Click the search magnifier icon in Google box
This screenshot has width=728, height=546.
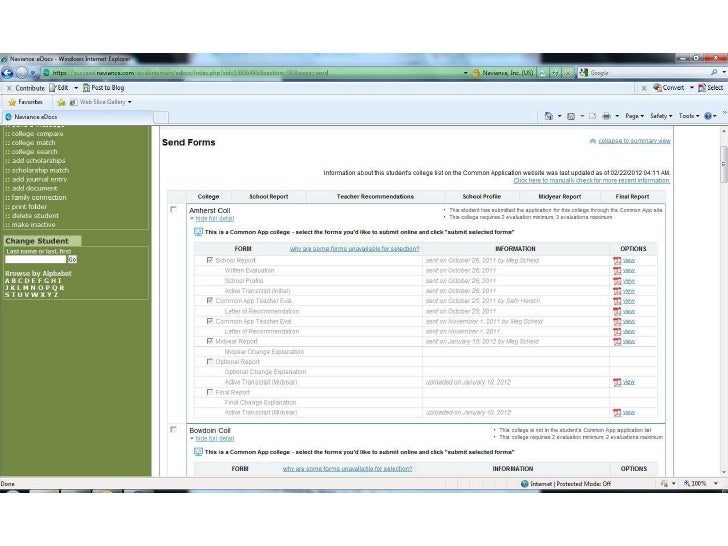click(x=714, y=72)
